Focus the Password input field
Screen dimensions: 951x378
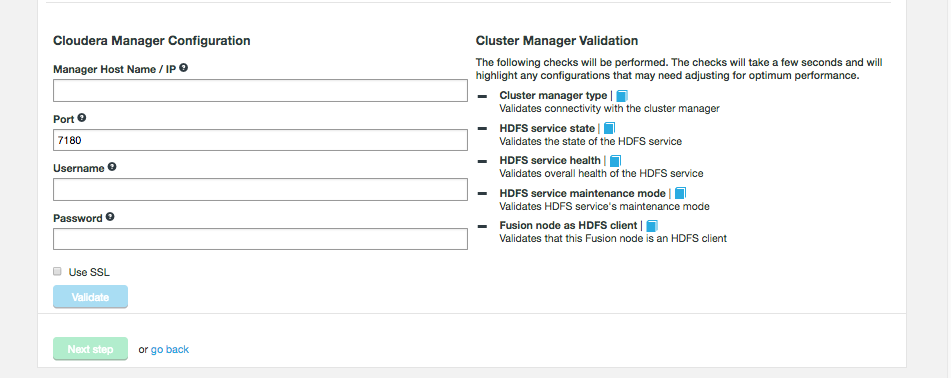click(x=260, y=239)
